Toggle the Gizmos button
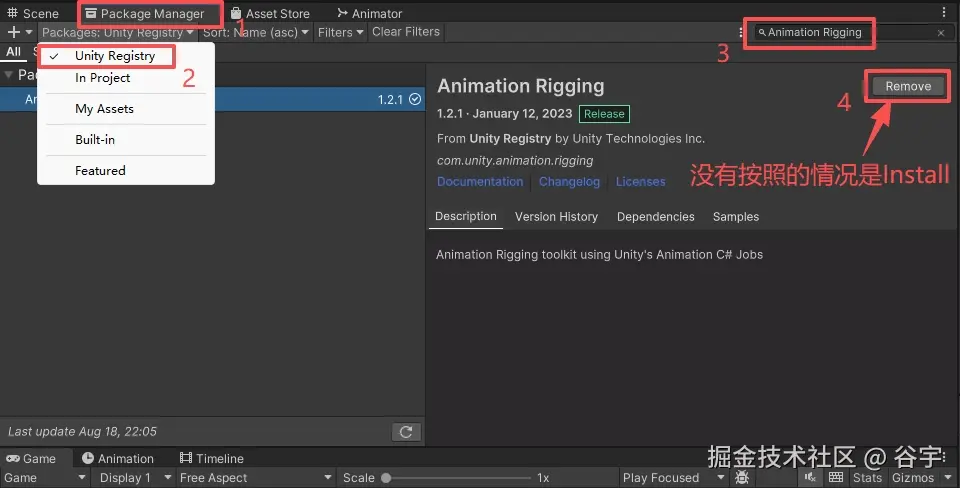Image resolution: width=960 pixels, height=488 pixels. (x=913, y=478)
